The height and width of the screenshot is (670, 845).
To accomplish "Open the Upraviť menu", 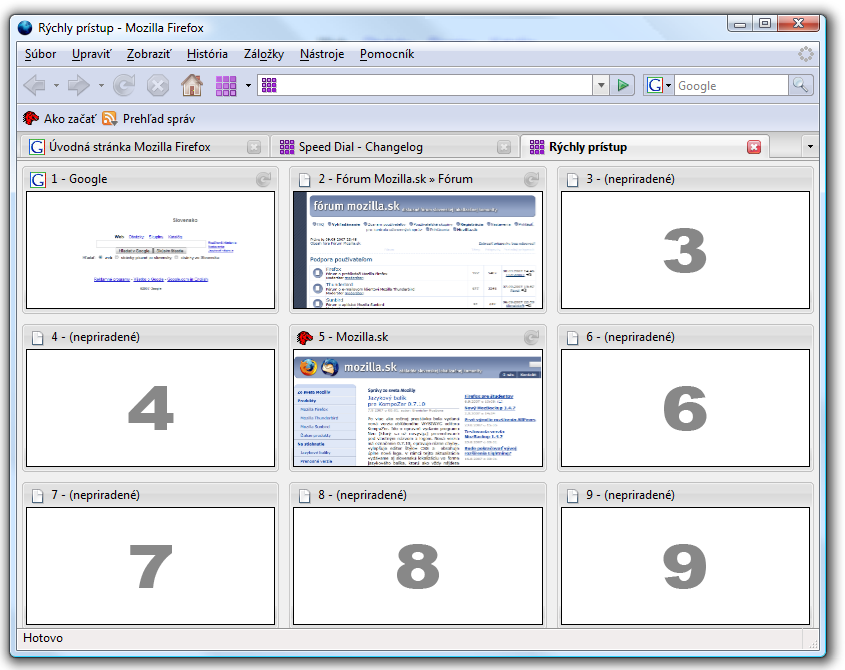I will 92,54.
